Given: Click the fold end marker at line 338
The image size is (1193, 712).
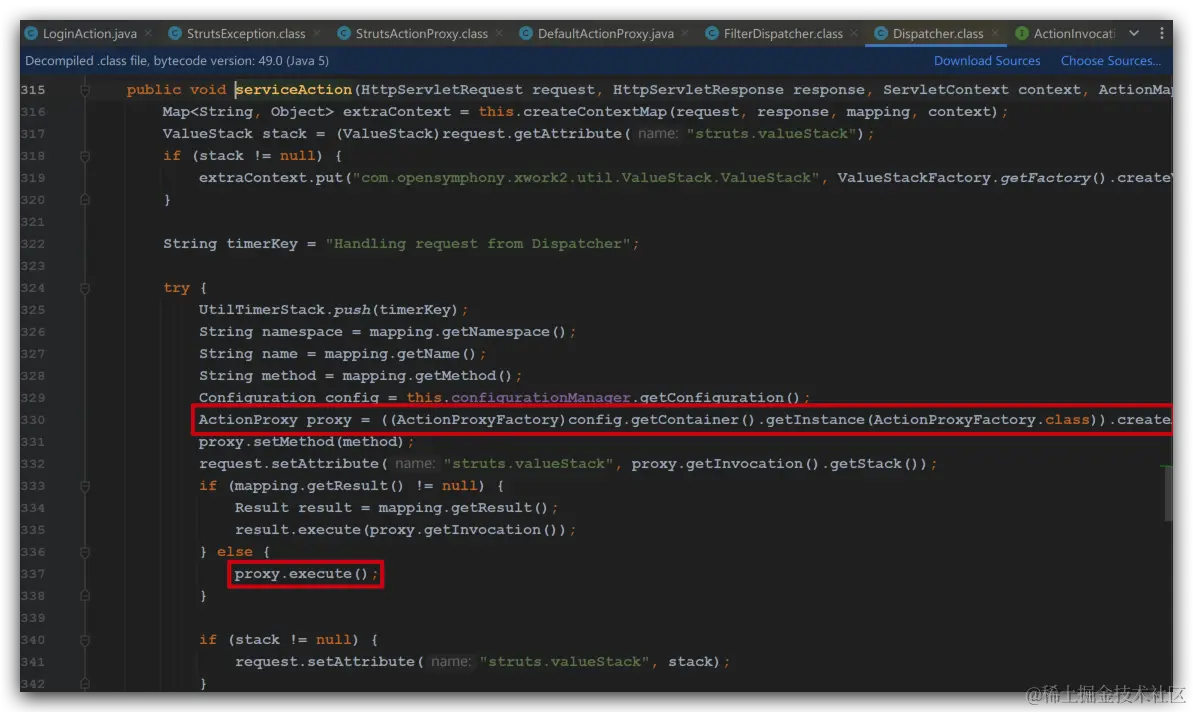Looking at the screenshot, I should (84, 596).
